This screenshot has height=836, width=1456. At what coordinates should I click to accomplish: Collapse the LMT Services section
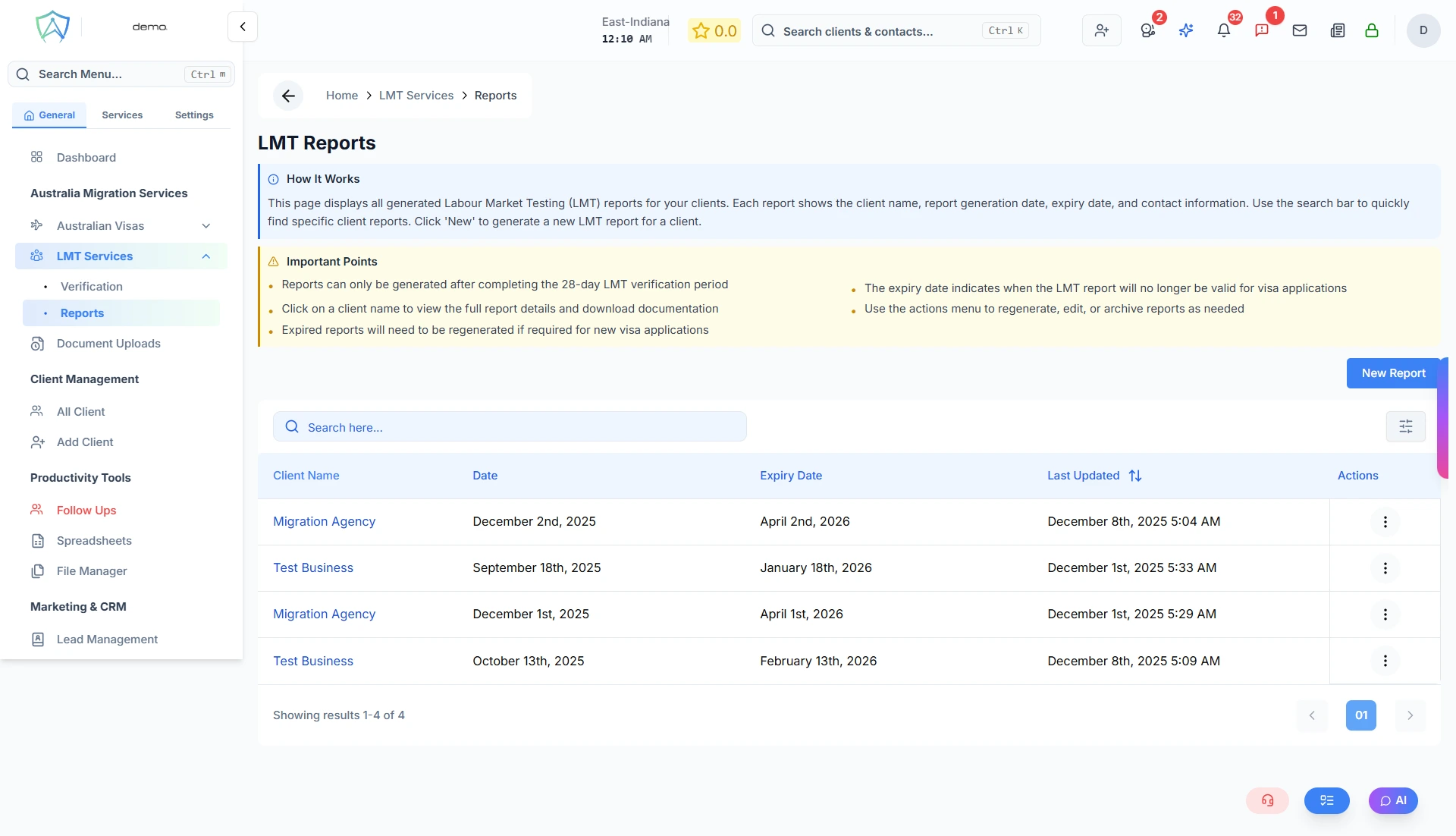(206, 256)
